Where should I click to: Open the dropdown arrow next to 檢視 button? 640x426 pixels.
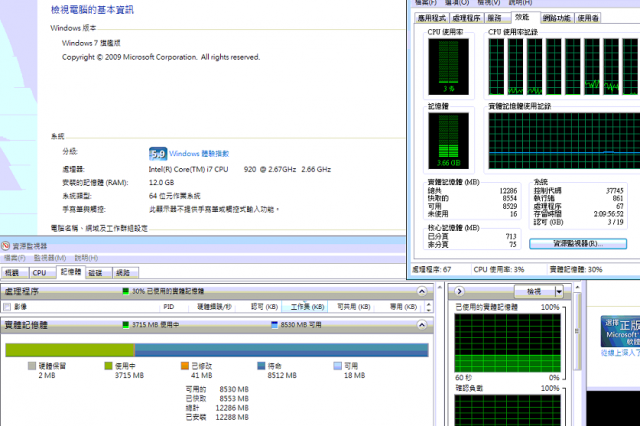coord(559,292)
